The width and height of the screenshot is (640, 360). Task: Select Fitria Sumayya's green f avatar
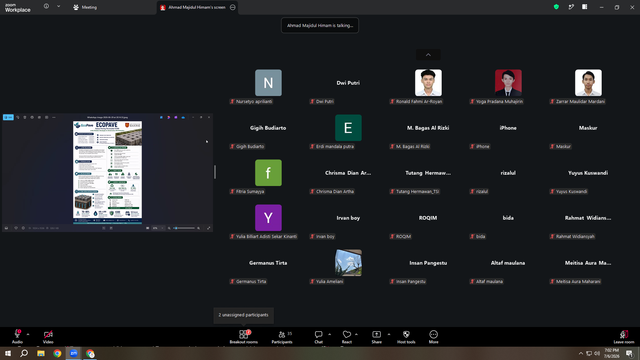click(268, 173)
